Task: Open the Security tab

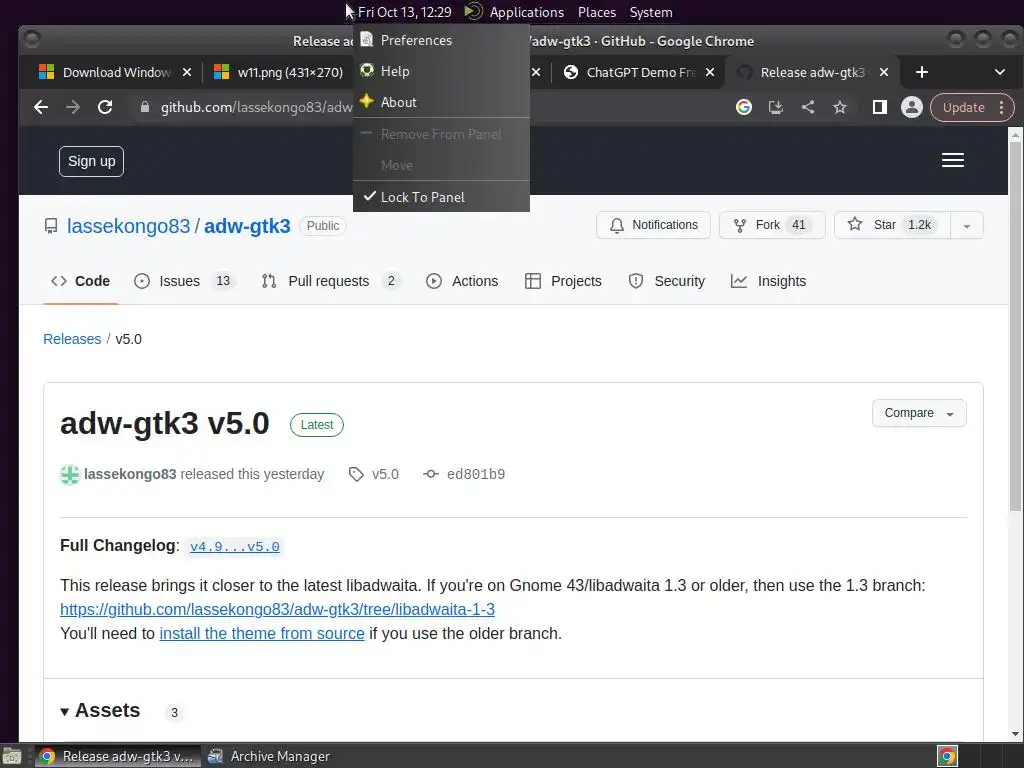Action: 667,281
